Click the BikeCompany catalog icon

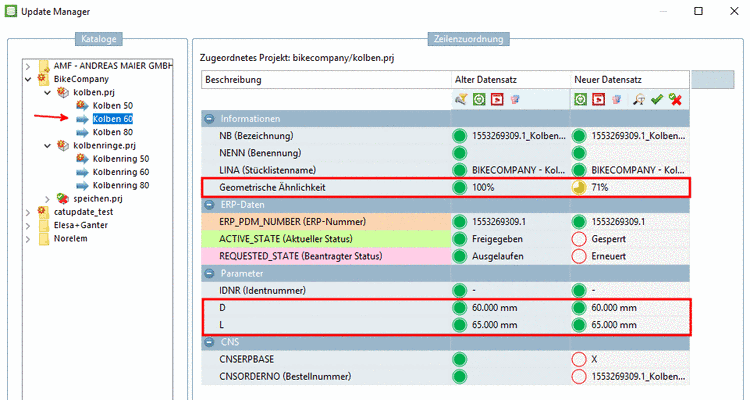point(43,78)
